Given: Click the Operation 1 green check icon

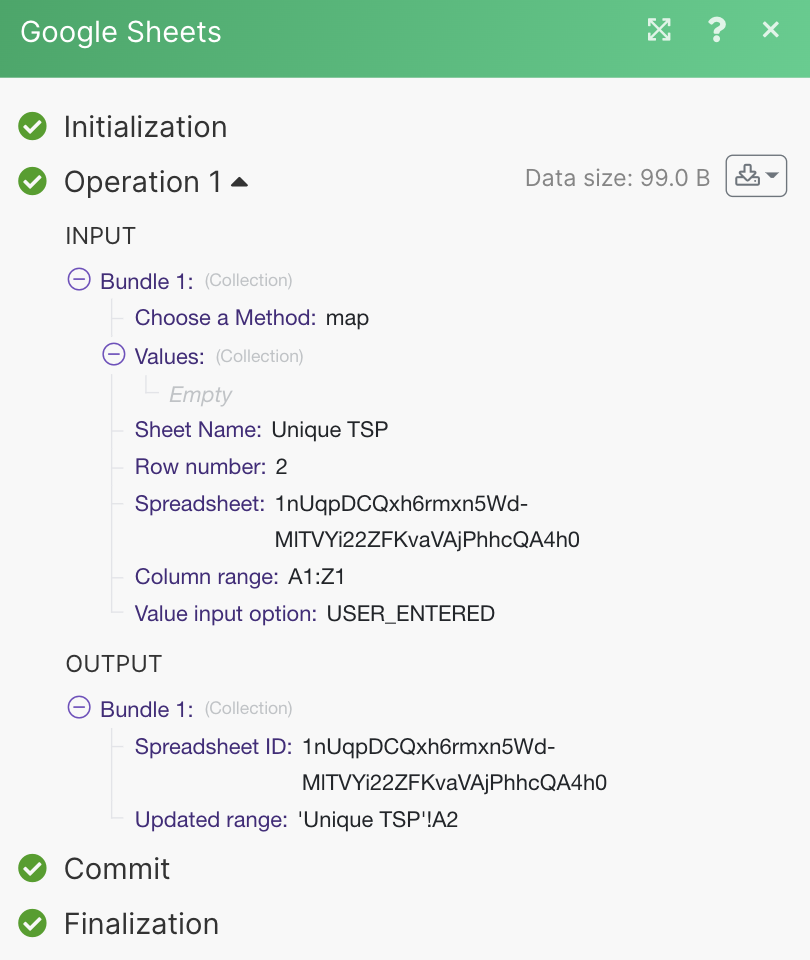Looking at the screenshot, I should tap(33, 182).
